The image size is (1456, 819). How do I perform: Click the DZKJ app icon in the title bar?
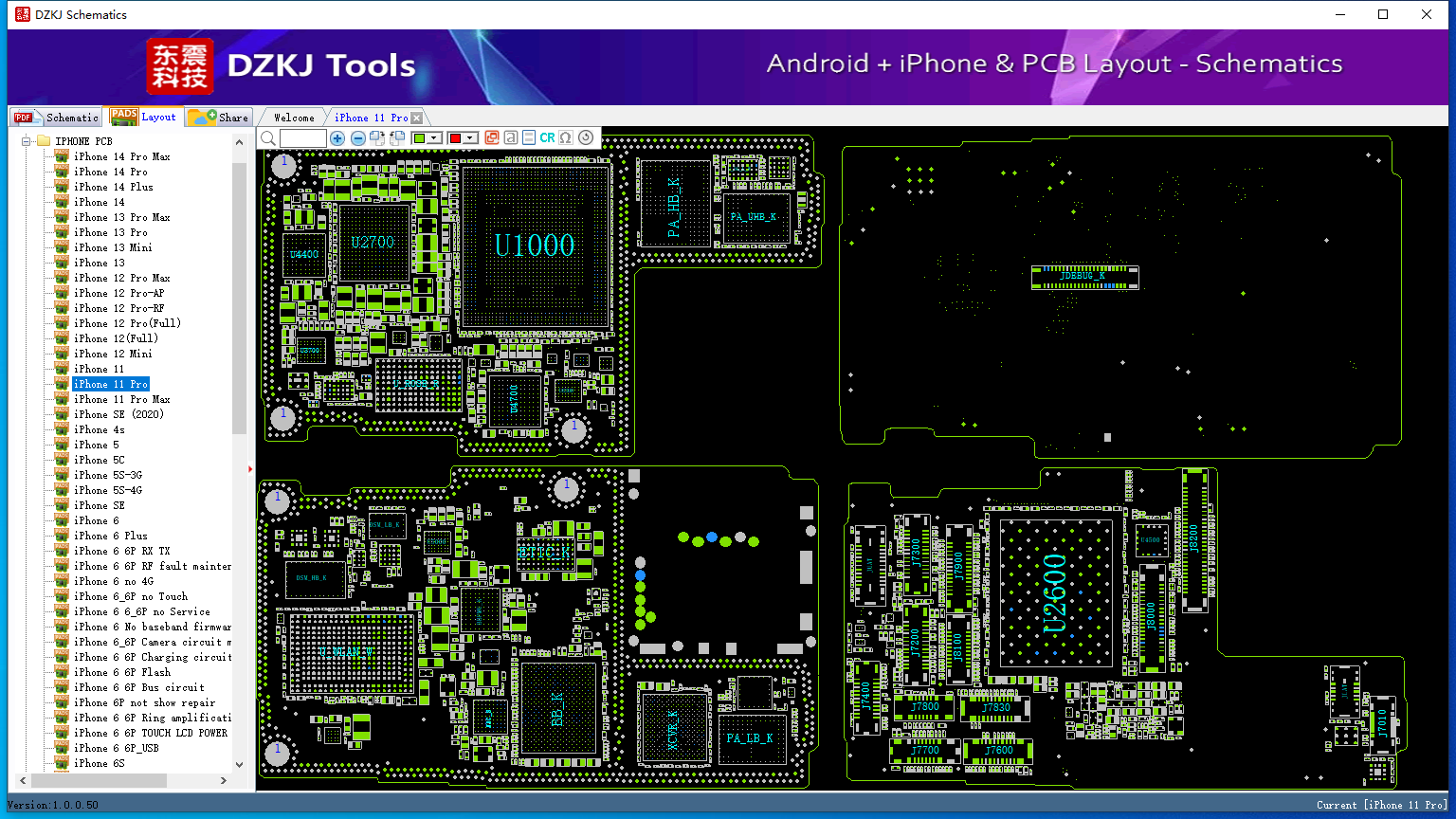pos(22,14)
